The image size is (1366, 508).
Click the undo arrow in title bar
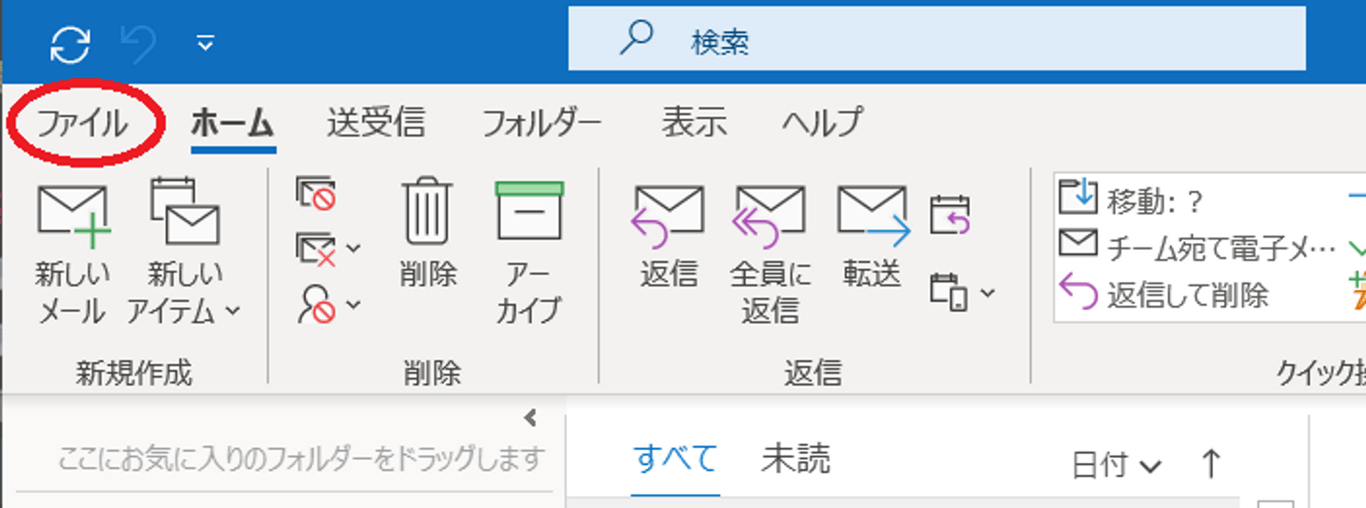click(x=137, y=44)
